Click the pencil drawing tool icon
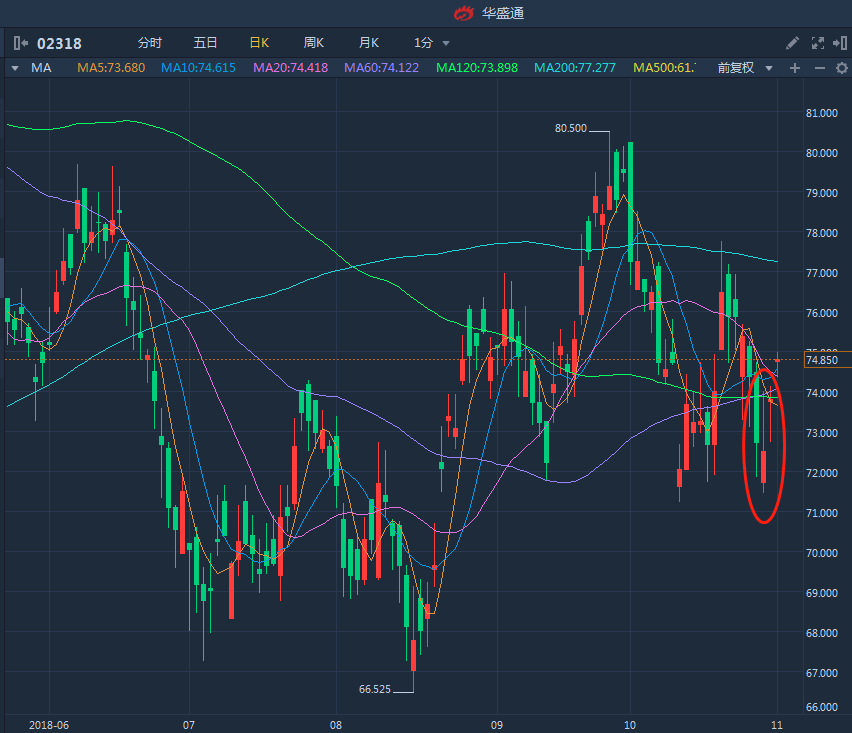852x733 pixels. [x=792, y=43]
